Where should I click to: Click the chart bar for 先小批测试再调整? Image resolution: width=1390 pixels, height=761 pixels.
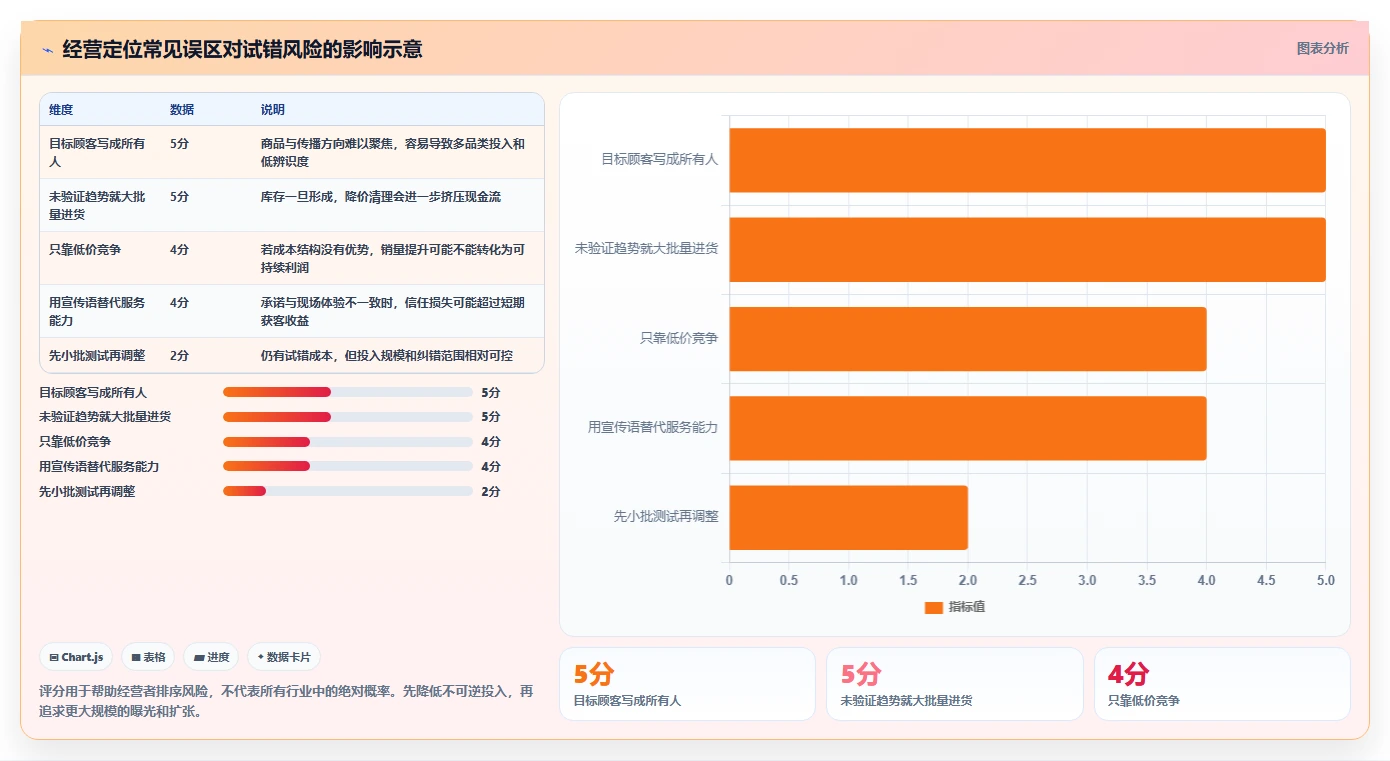[848, 517]
